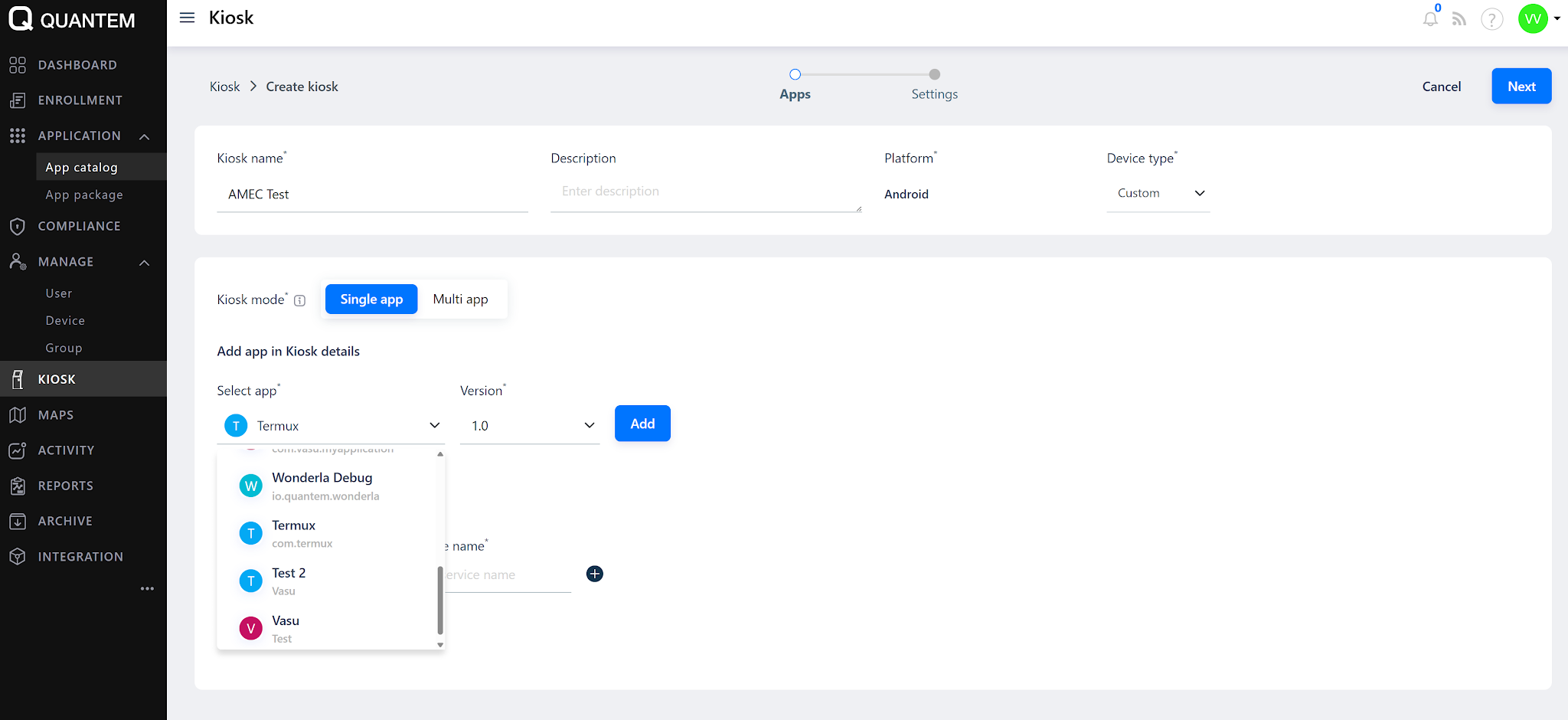Open the Version dropdown
The image size is (1568, 720).
[530, 426]
